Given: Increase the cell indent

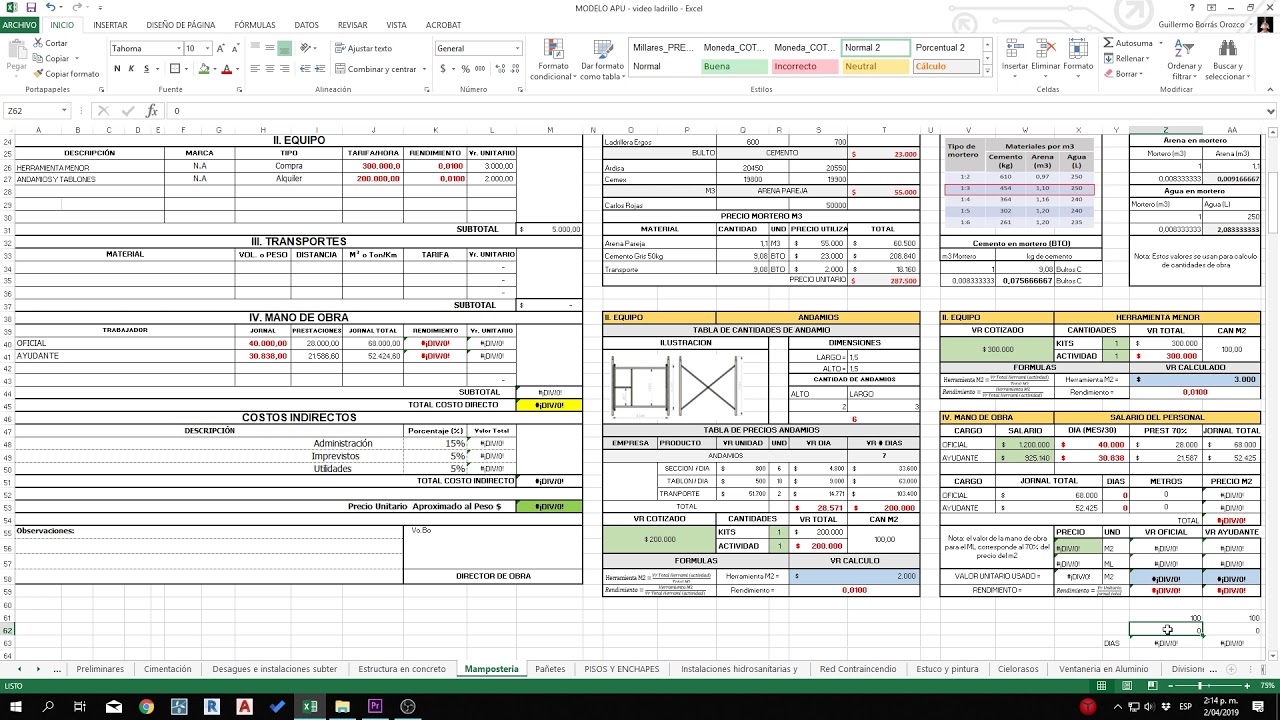Looking at the screenshot, I should (x=319, y=69).
